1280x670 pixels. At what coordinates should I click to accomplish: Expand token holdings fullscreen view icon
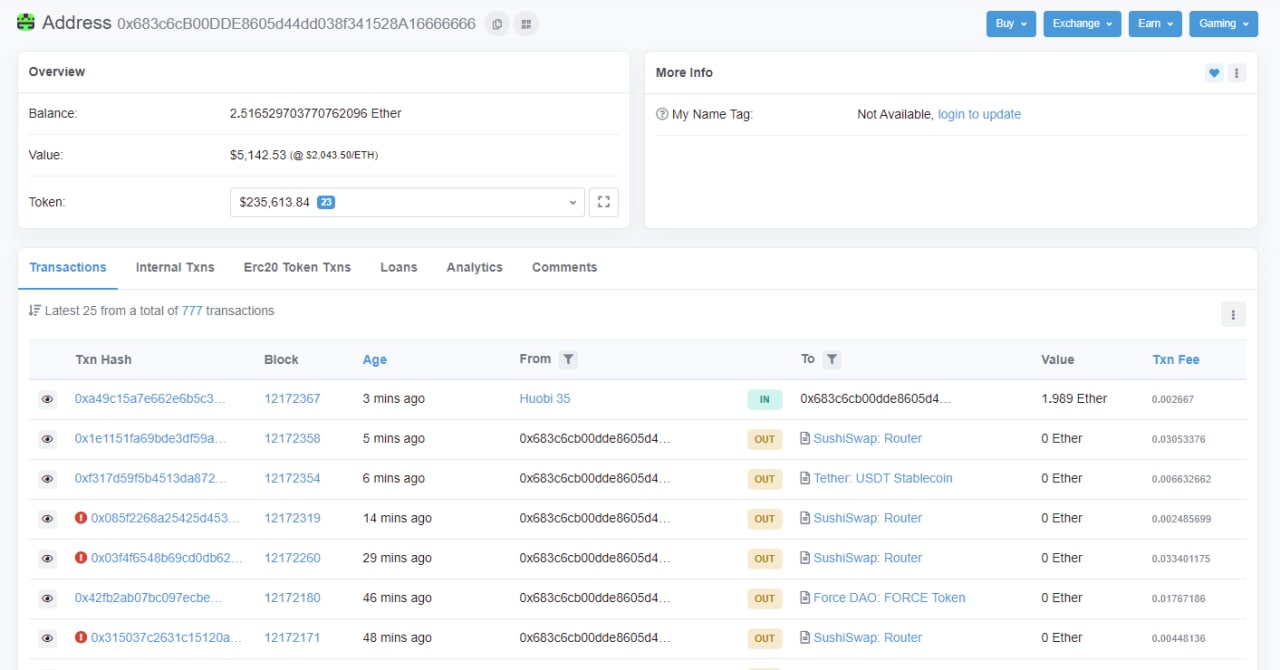click(x=604, y=202)
